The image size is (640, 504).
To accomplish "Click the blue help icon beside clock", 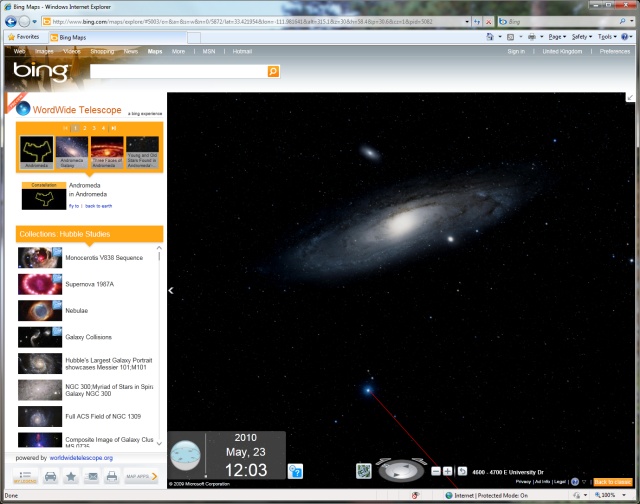I will tap(295, 471).
